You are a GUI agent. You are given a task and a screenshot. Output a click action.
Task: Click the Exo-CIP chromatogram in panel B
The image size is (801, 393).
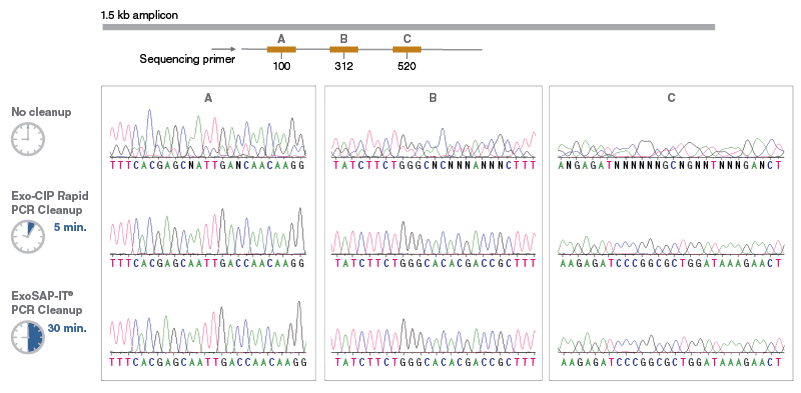coord(433,238)
